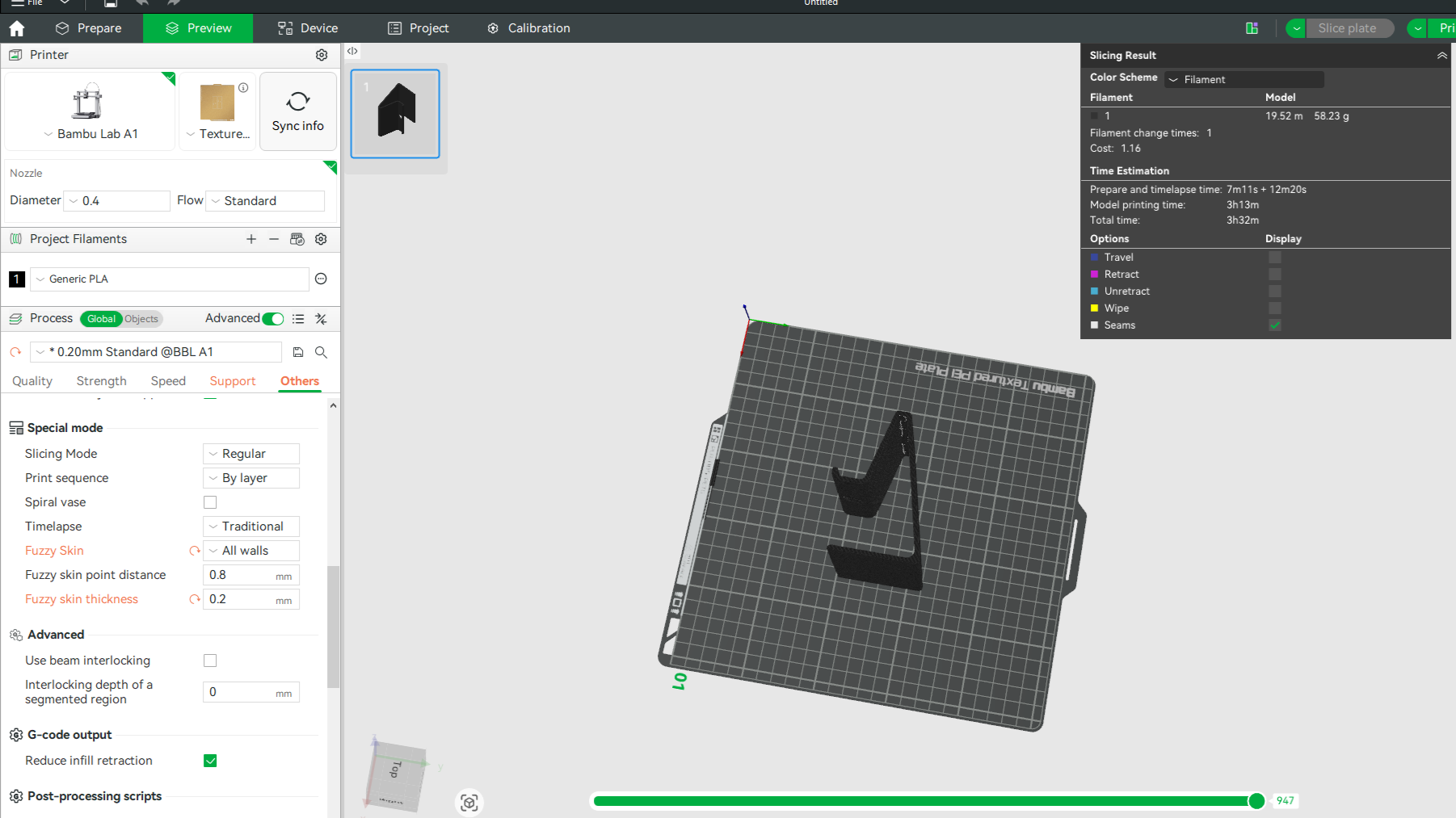
Task: Click the compare presets icon
Action: pos(321,319)
